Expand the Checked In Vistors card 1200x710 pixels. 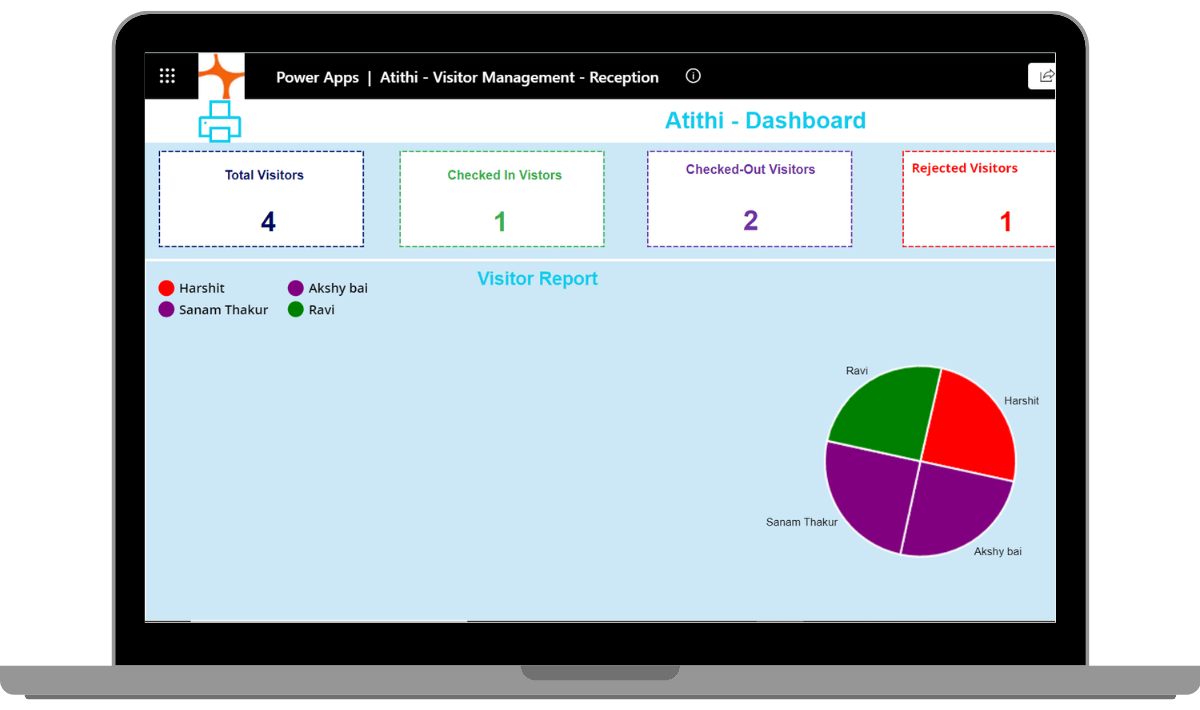(x=502, y=198)
